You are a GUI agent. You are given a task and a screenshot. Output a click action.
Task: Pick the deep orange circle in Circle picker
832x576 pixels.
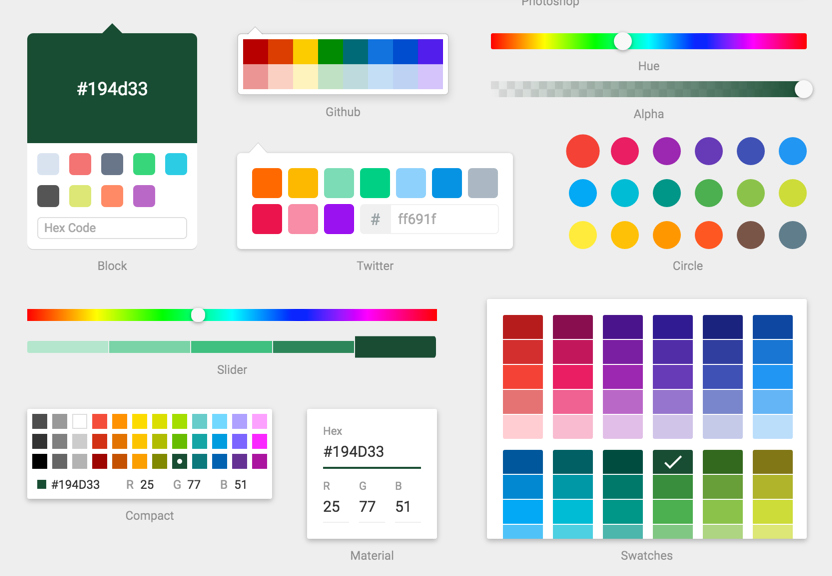(x=709, y=235)
